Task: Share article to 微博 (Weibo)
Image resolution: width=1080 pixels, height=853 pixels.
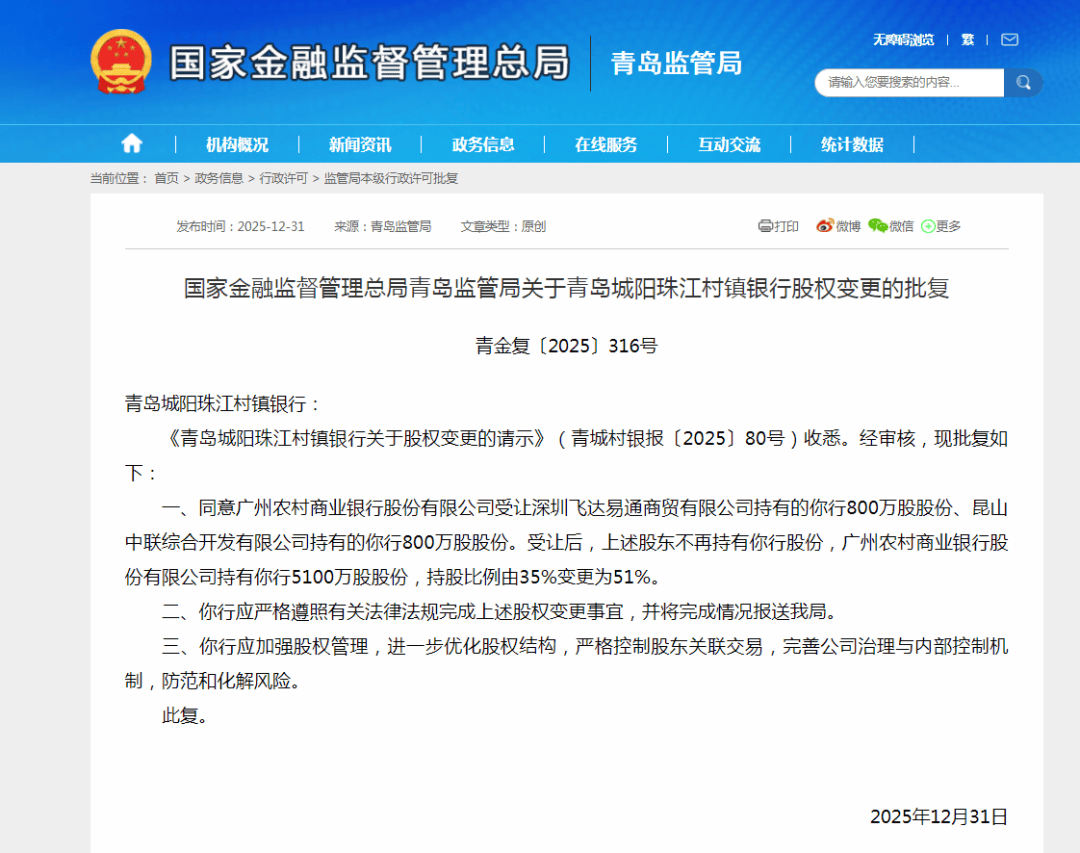Action: (x=838, y=226)
